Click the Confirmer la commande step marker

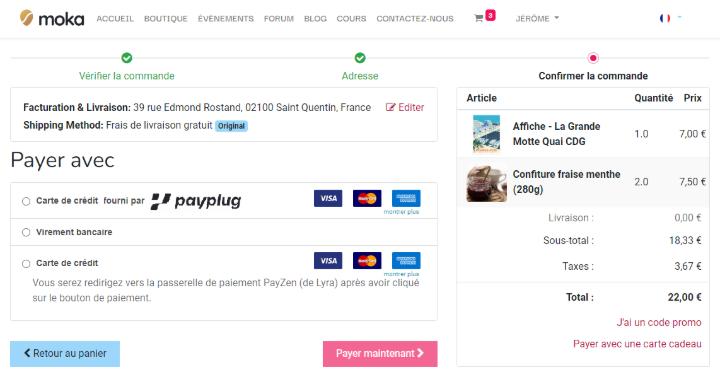(593, 58)
